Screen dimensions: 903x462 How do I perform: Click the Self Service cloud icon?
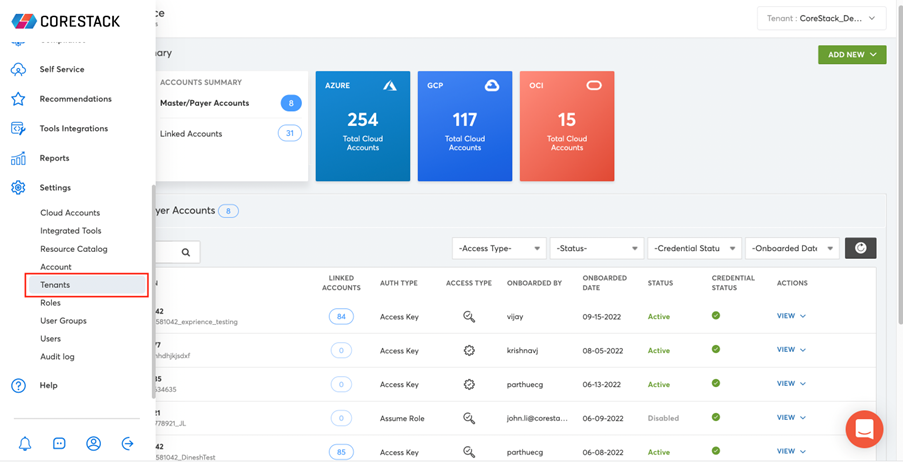[x=18, y=69]
